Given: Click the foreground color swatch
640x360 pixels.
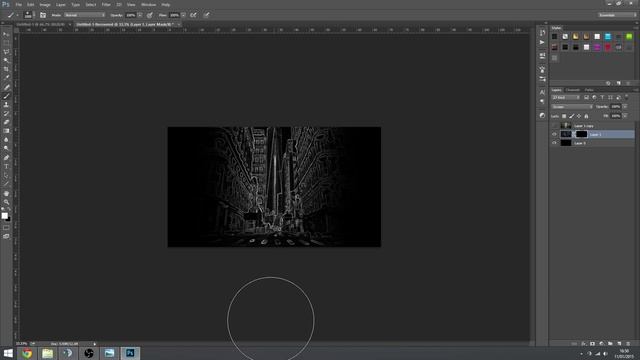Looking at the screenshot, I should click(x=4, y=216).
